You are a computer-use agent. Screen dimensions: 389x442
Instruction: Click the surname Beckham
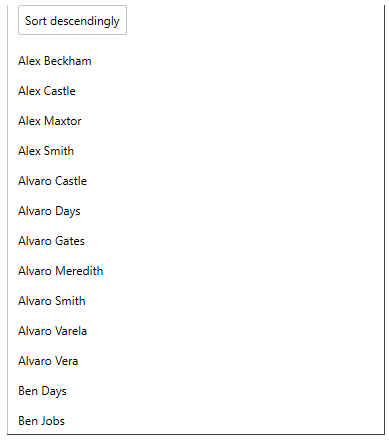coord(68,61)
